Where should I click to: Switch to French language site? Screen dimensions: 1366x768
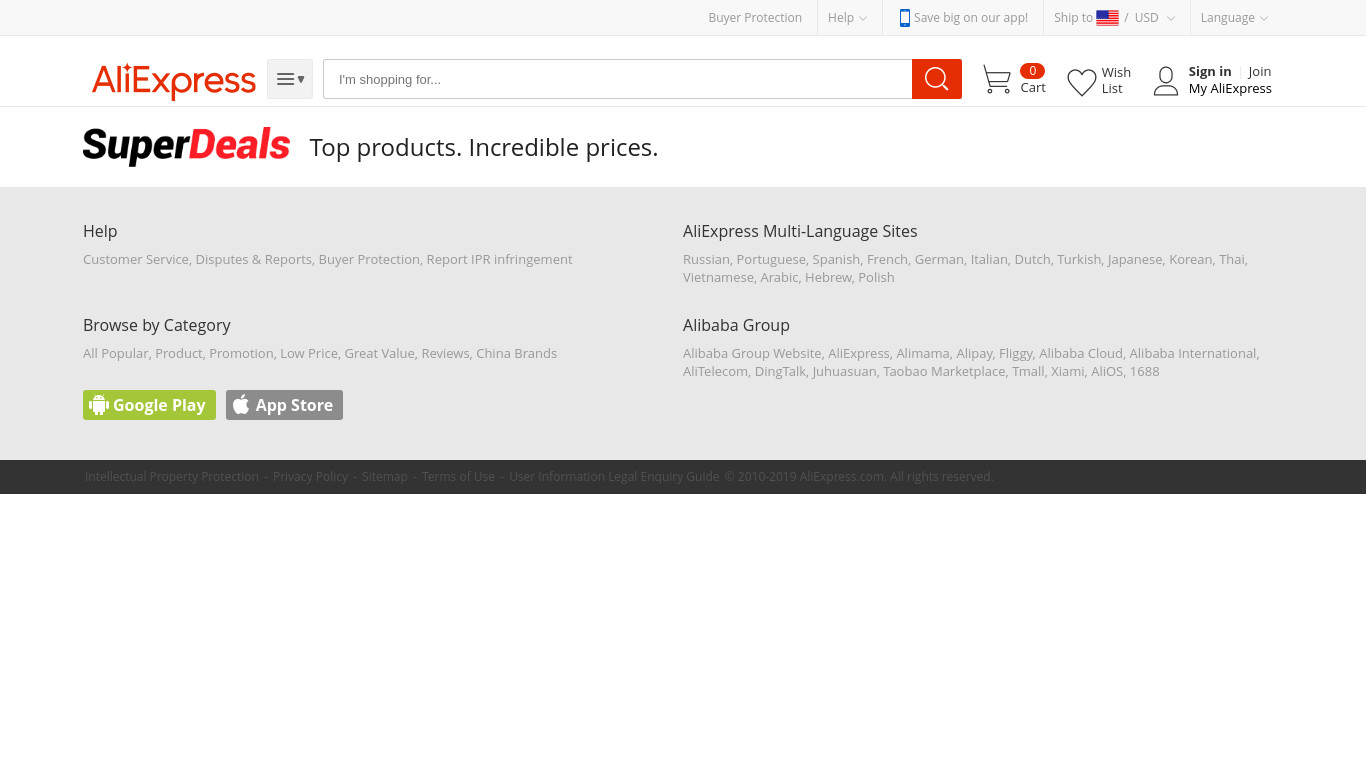click(887, 259)
